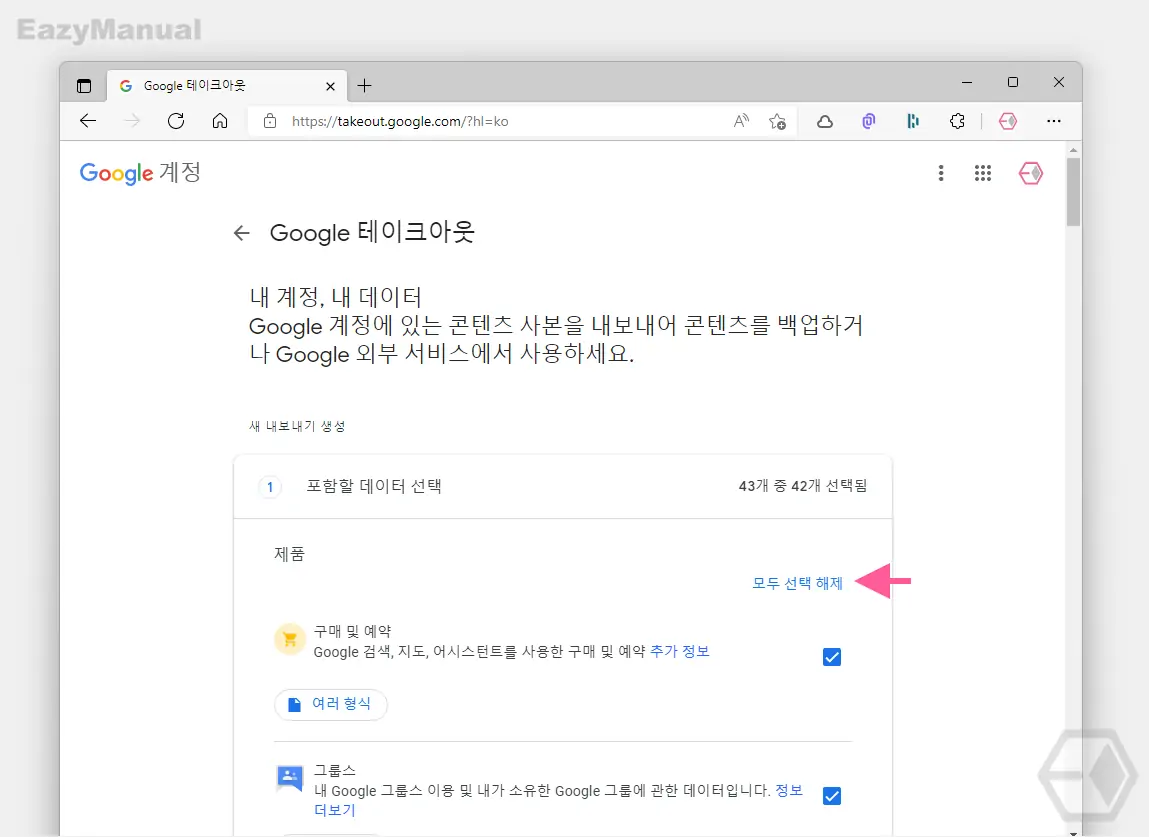Click the 여러 형식 button

pos(330,704)
